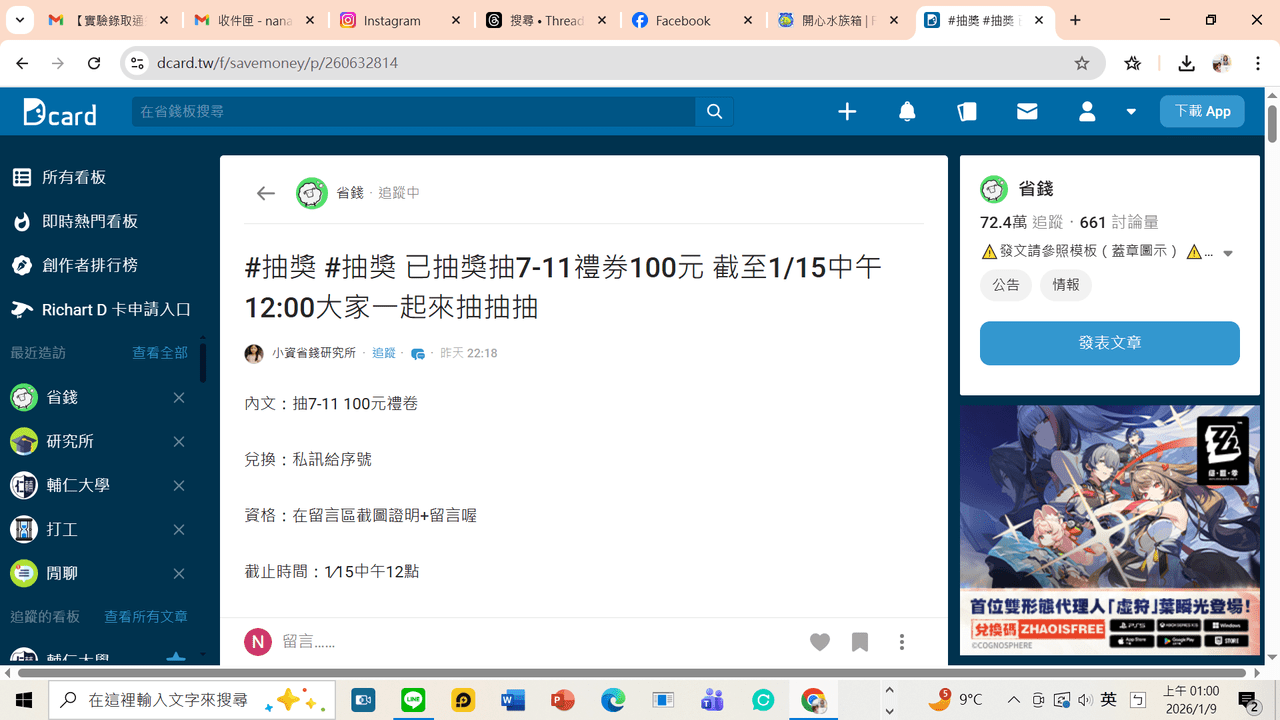Click the 省錢 board avatar above the post title
The height and width of the screenshot is (720, 1280).
pyautogui.click(x=312, y=193)
